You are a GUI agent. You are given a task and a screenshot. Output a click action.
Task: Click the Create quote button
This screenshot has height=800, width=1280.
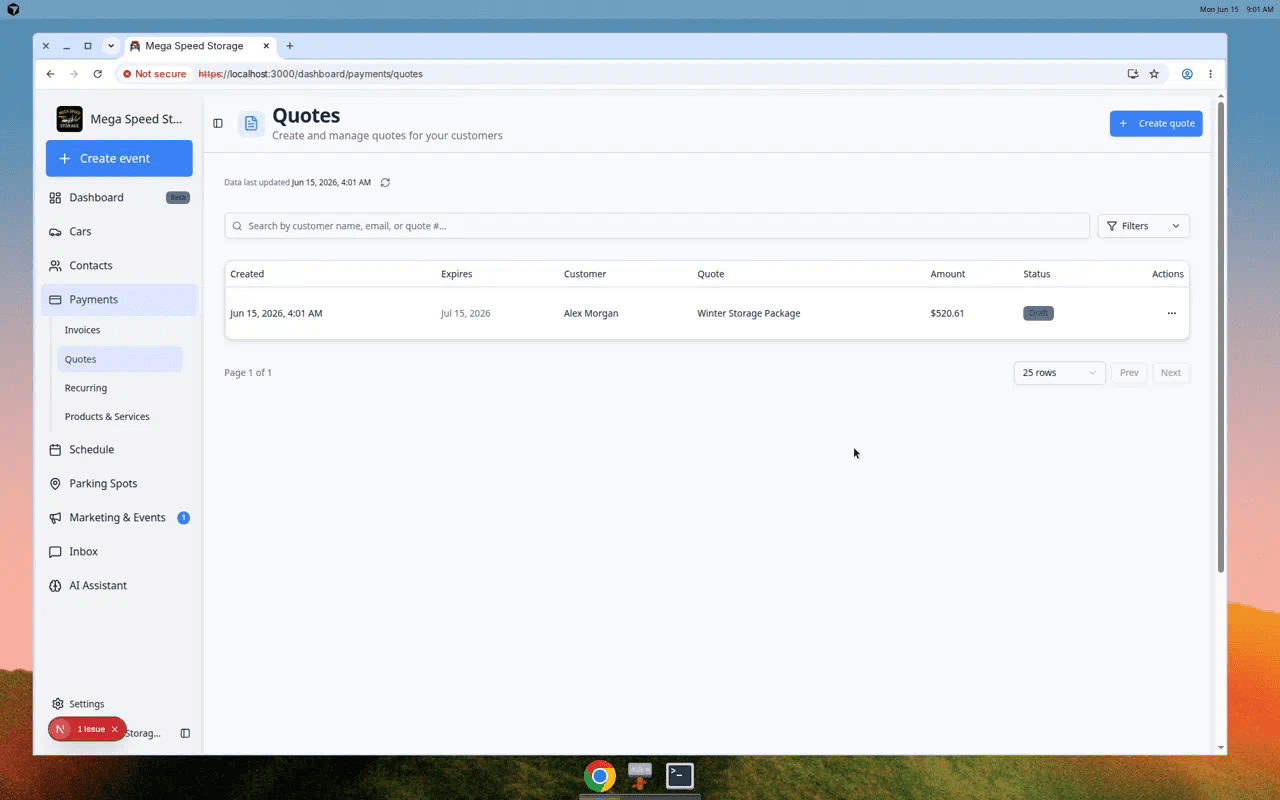(x=1156, y=124)
